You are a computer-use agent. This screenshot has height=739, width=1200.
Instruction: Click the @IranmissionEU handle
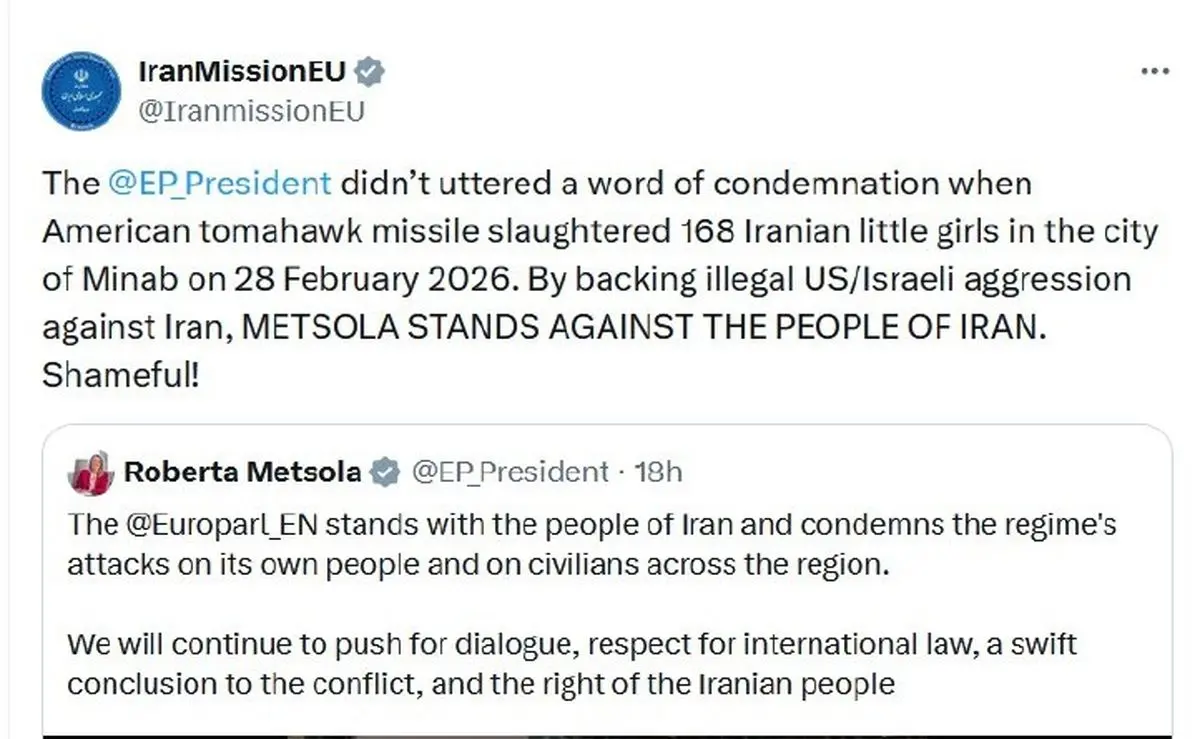tap(251, 111)
